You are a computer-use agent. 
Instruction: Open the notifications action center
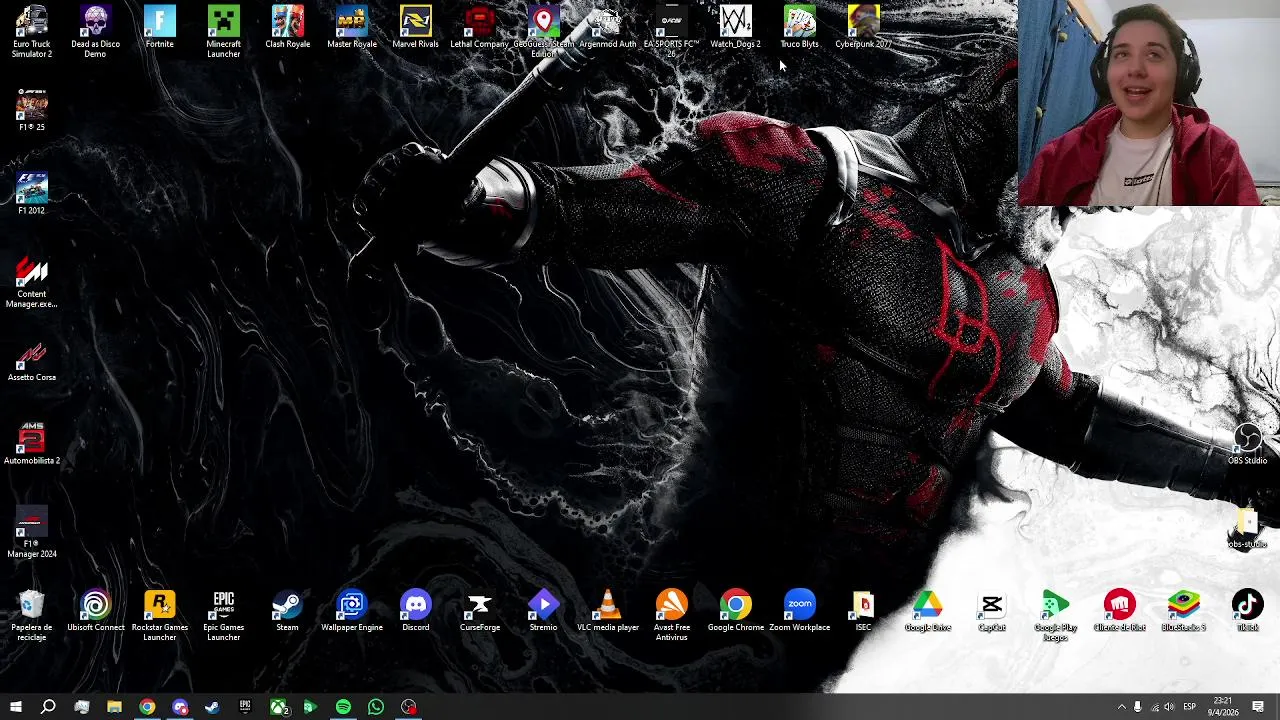(x=1258, y=707)
